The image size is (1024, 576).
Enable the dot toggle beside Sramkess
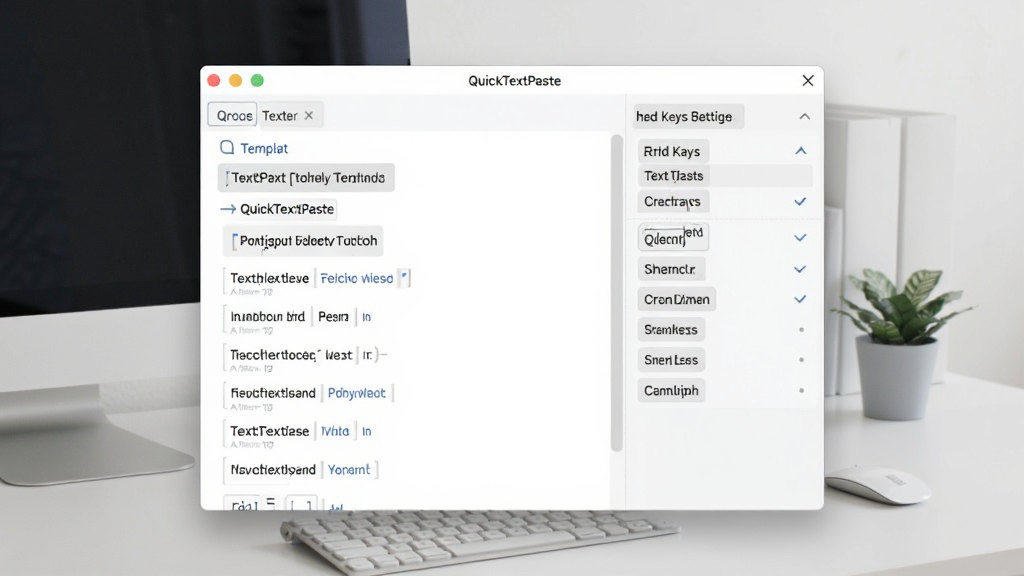click(x=801, y=330)
